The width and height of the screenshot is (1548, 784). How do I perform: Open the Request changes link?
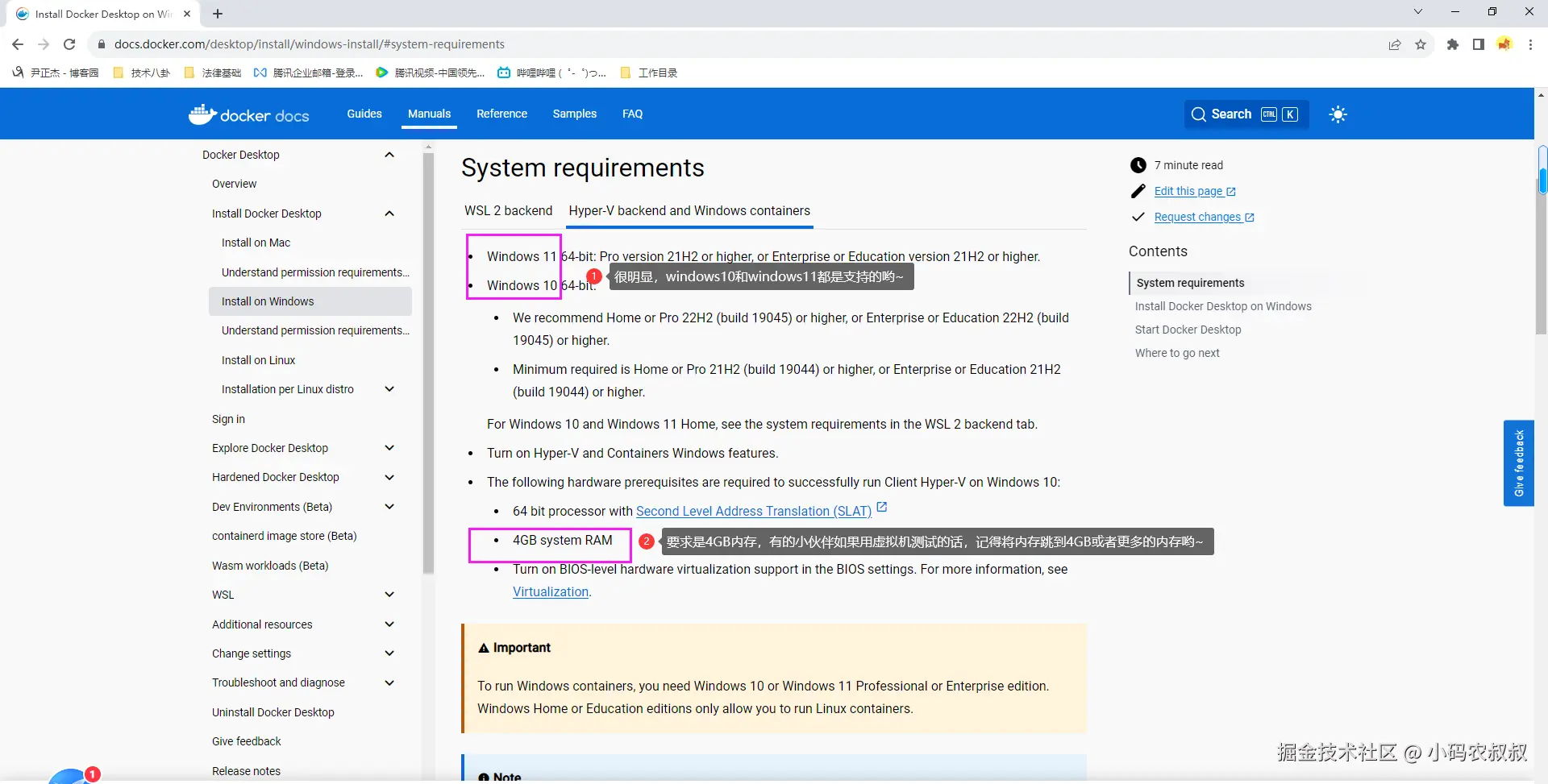pos(1204,217)
